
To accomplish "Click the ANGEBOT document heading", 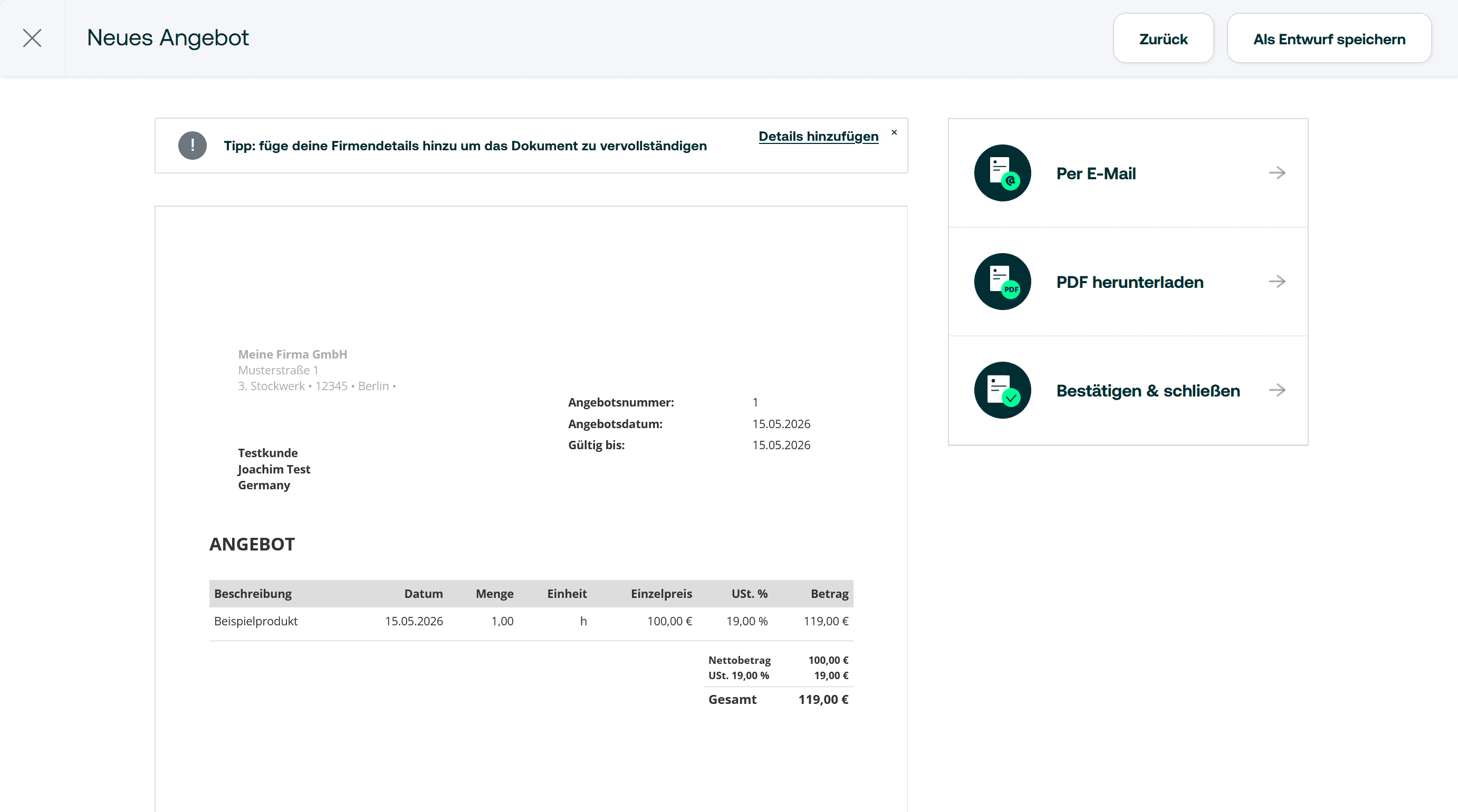I will [x=252, y=544].
